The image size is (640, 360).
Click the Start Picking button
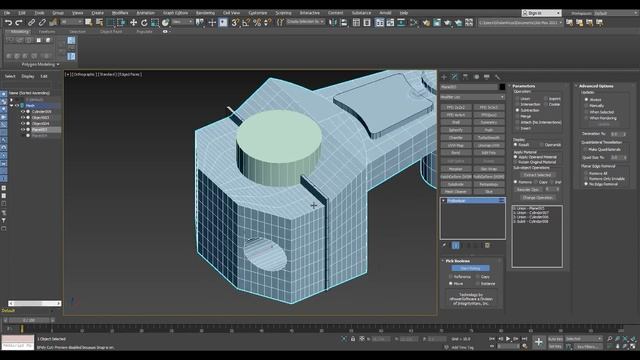coord(470,268)
